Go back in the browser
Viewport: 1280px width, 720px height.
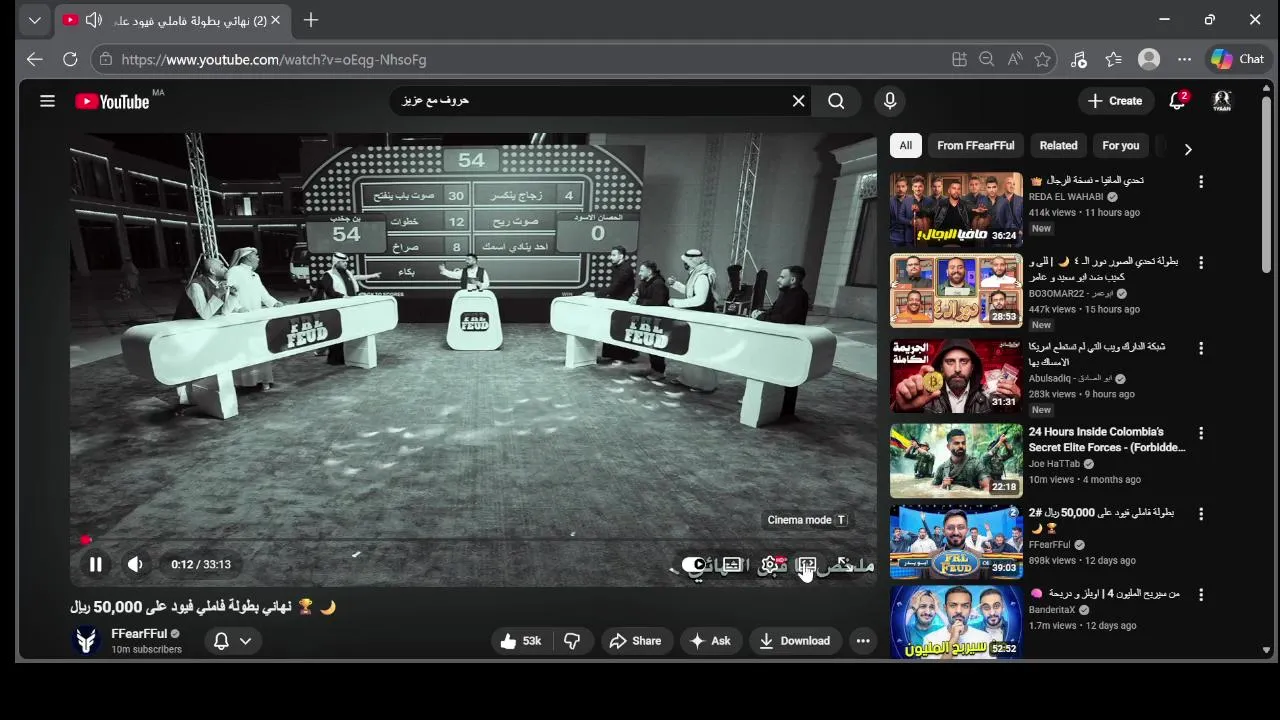(35, 60)
